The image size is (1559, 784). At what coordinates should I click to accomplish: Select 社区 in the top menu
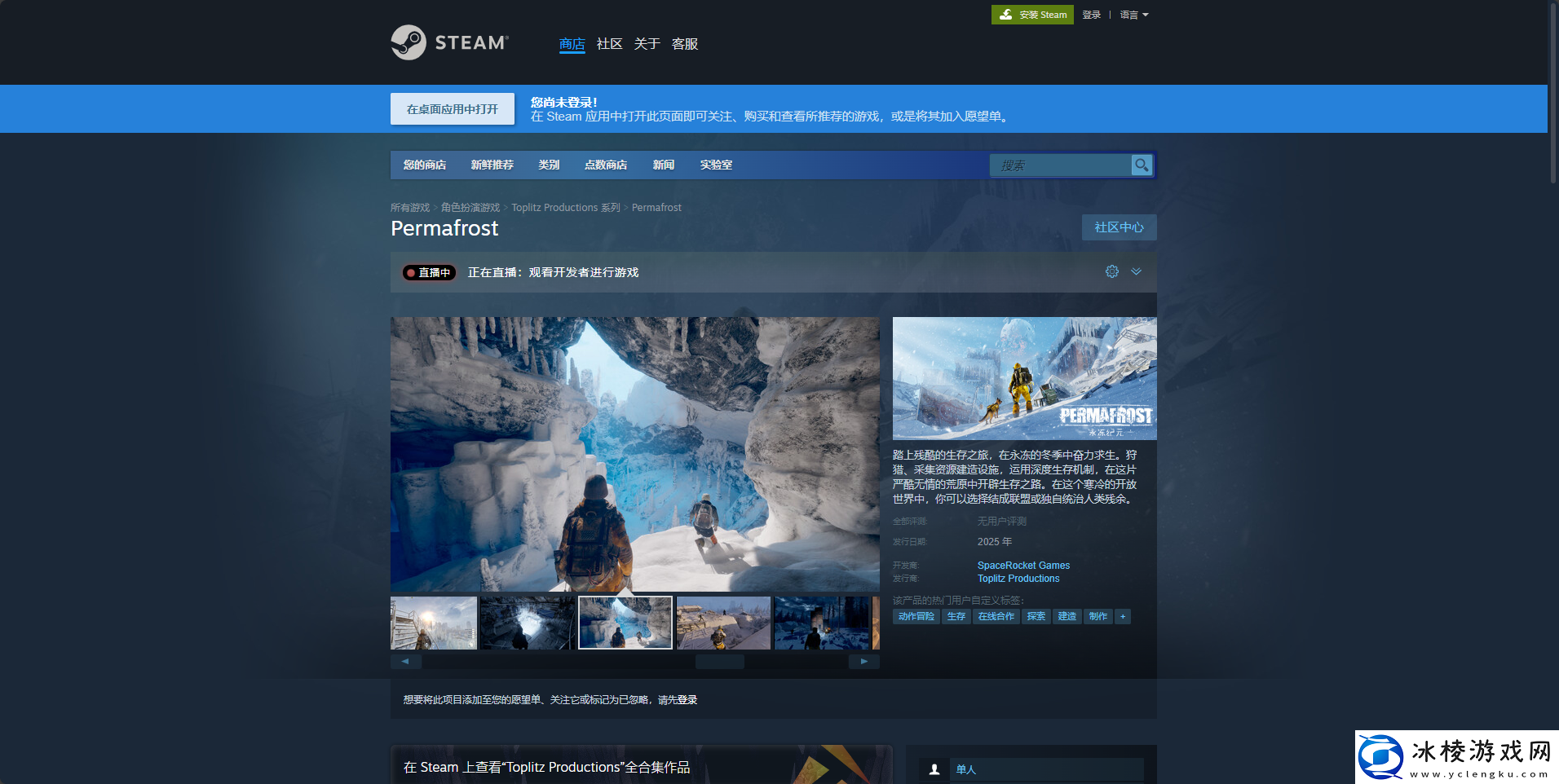608,44
